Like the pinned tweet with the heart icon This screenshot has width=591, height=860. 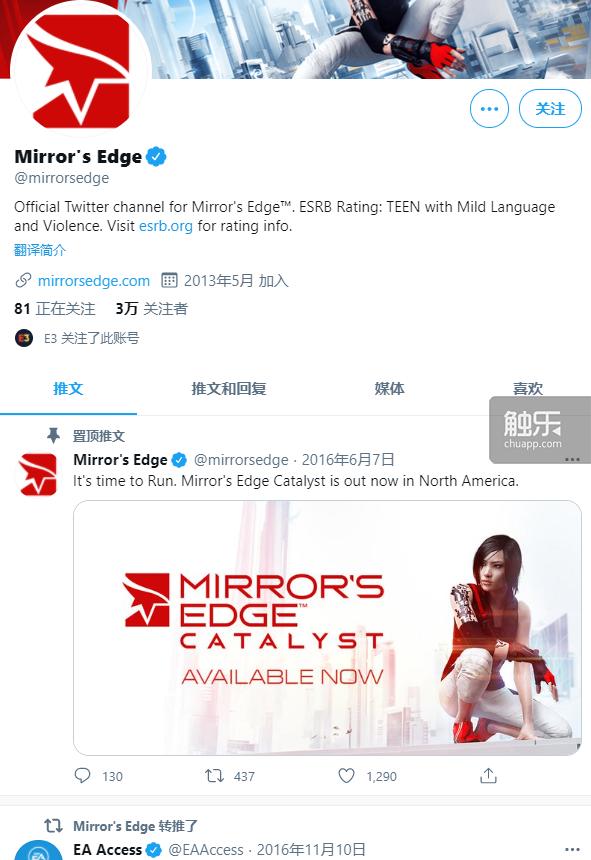(346, 776)
